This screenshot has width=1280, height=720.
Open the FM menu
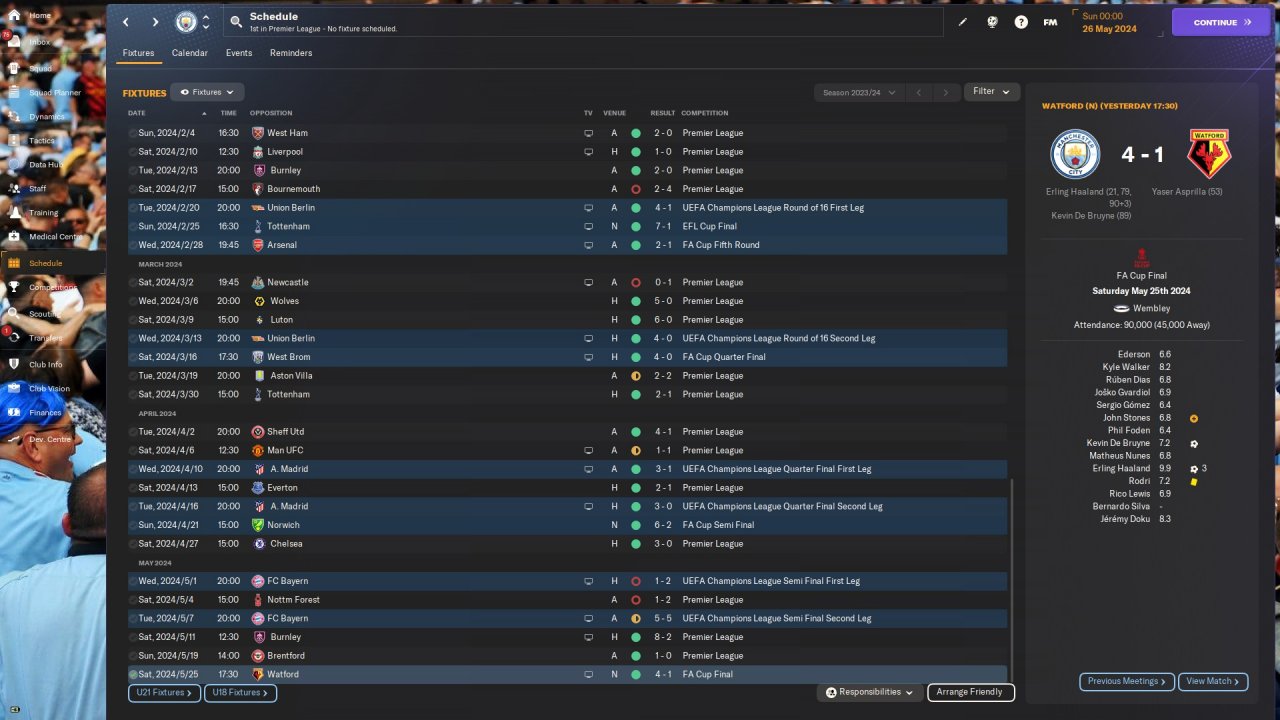point(1050,22)
